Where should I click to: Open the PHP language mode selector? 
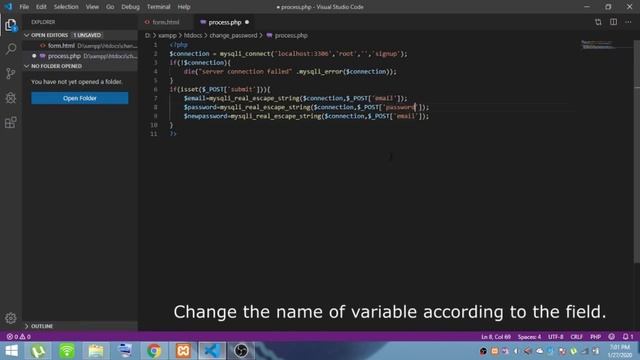point(596,337)
